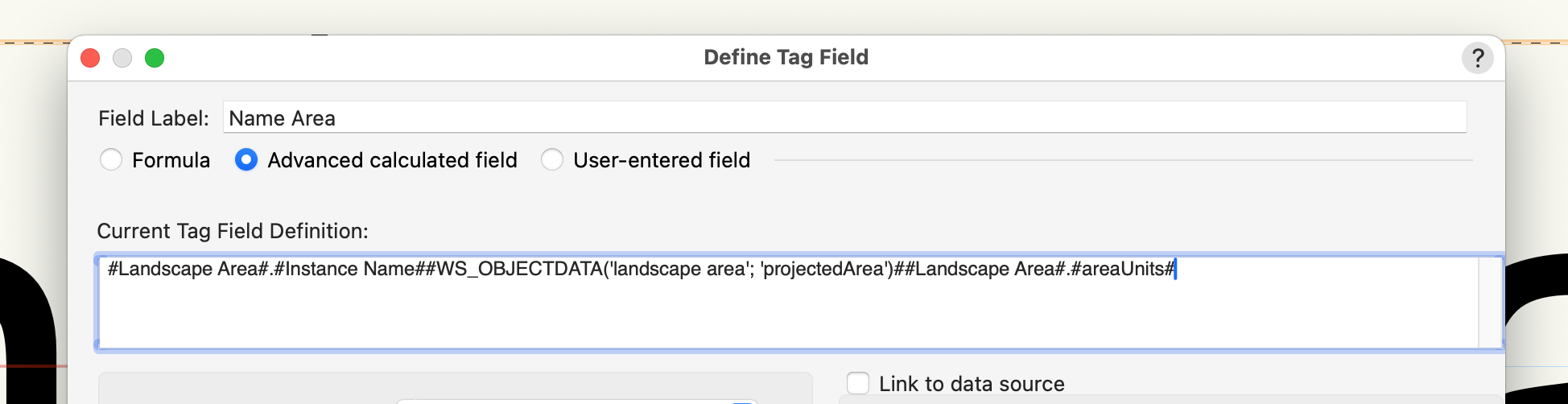This screenshot has width=1568, height=404.
Task: Place cursor at areaUnits in definition
Action: point(1124,269)
